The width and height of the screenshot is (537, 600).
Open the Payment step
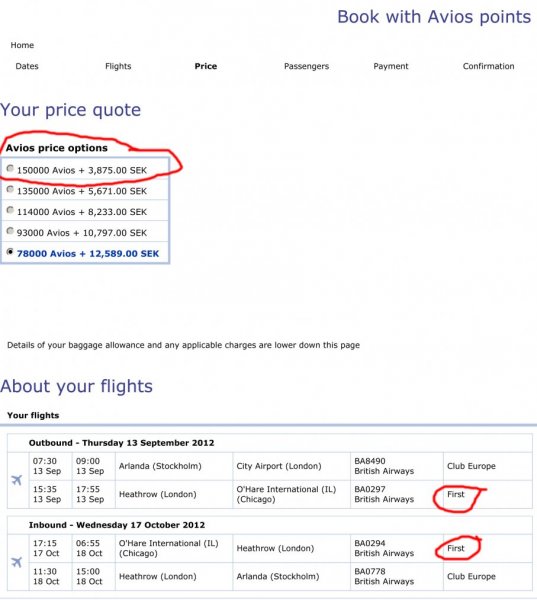pos(391,66)
